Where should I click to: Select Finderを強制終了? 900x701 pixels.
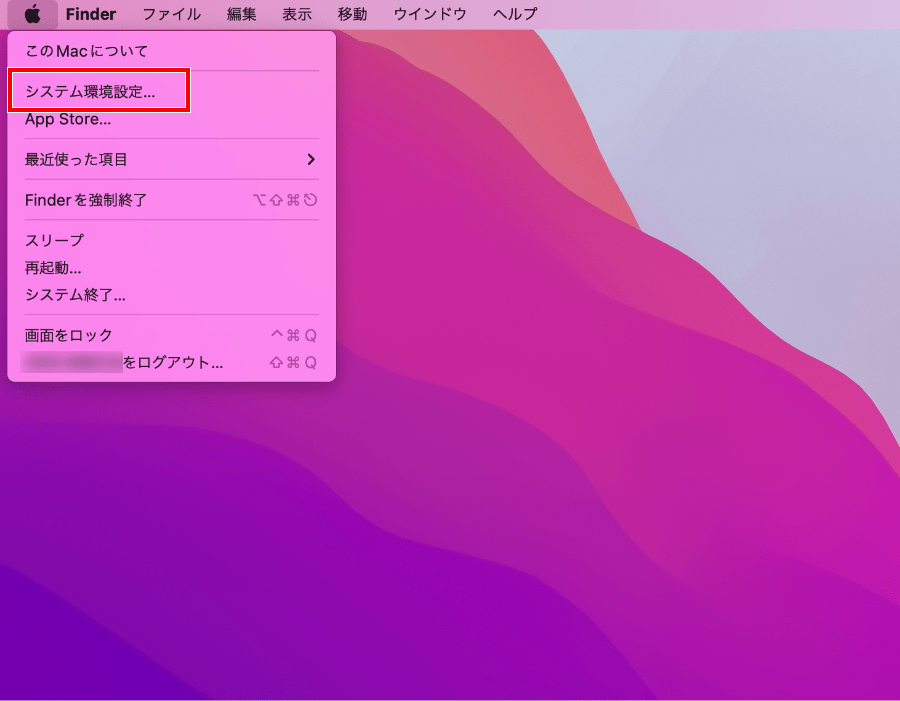(172, 200)
